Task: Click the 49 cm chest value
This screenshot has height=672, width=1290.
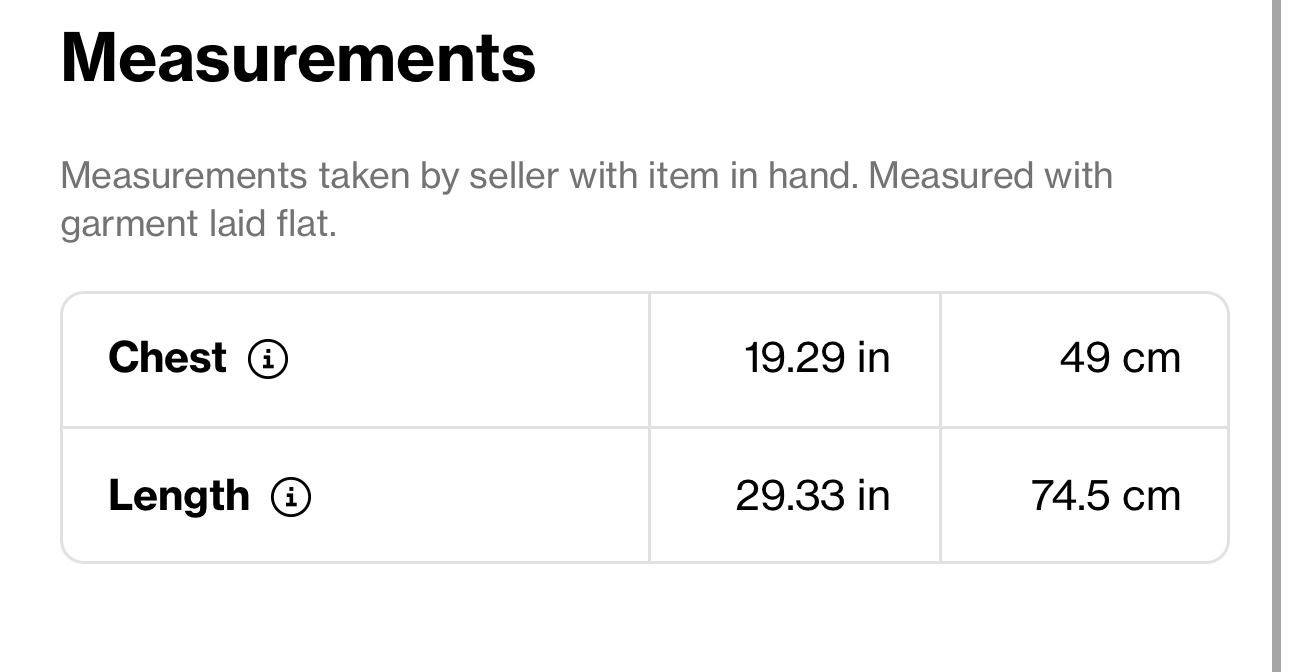Action: click(1120, 357)
